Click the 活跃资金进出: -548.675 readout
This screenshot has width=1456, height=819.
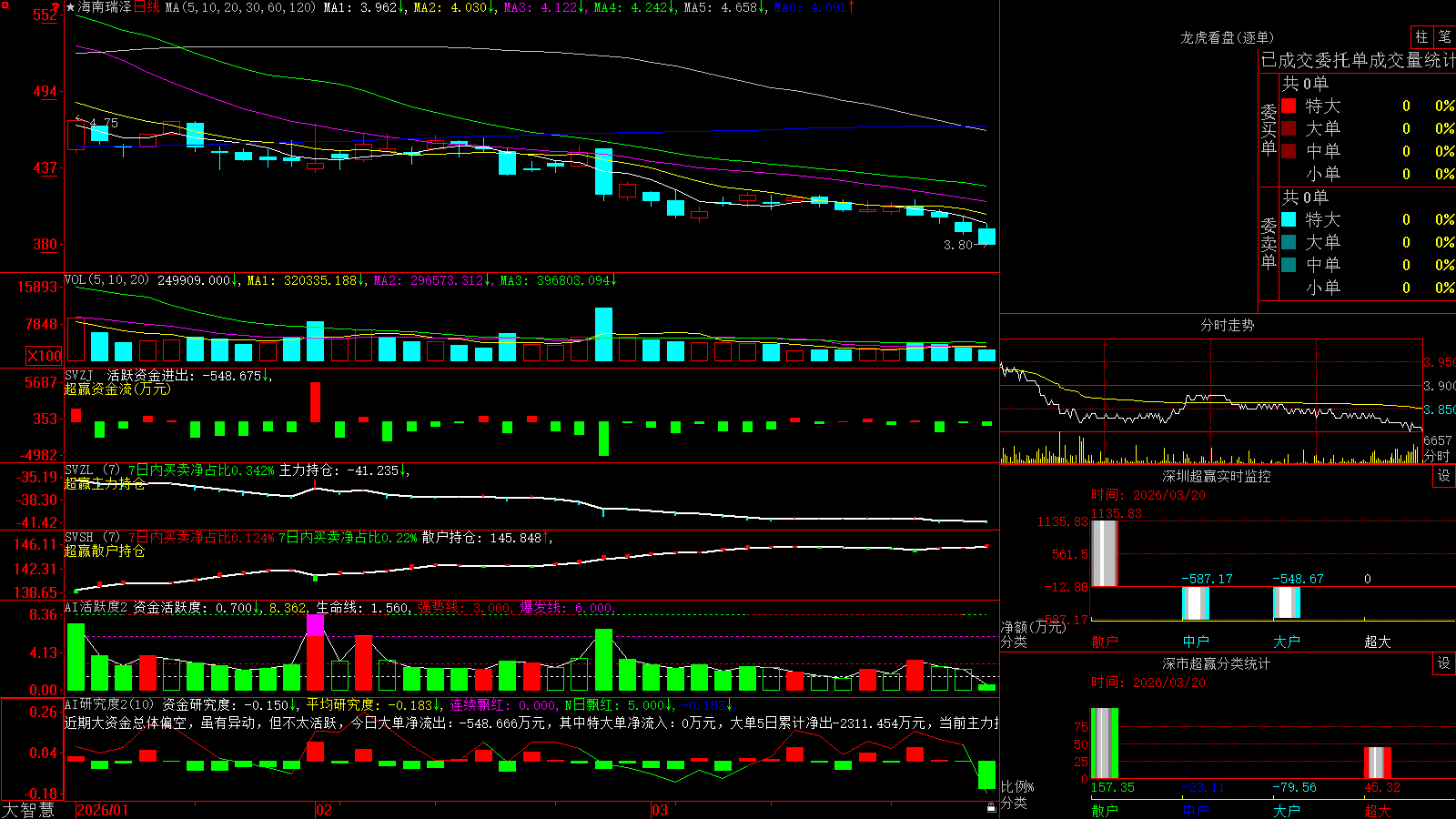pos(188,375)
